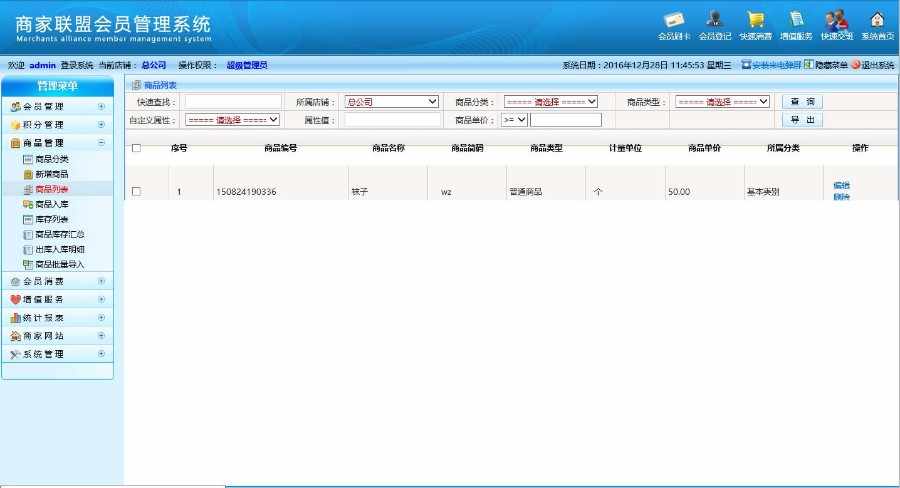Click the 商品单价 column header
The image size is (900, 488).
704,148
